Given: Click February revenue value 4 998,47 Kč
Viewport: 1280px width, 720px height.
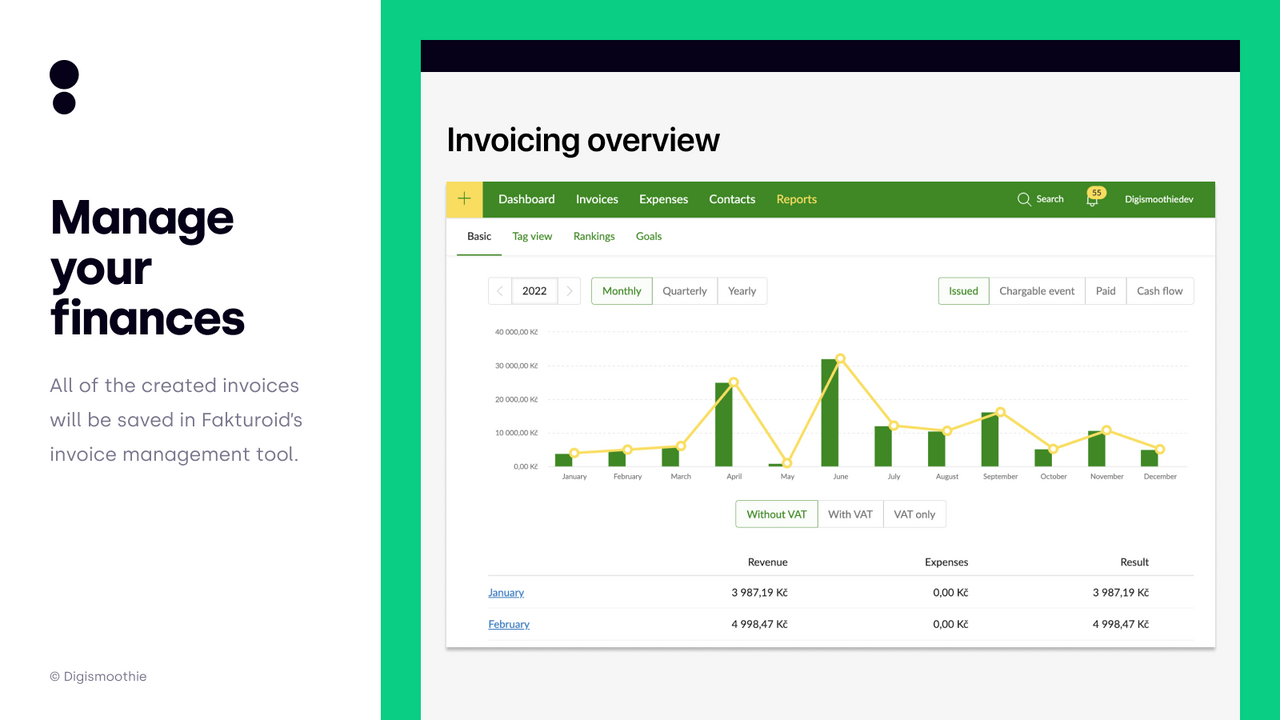Looking at the screenshot, I should 760,624.
